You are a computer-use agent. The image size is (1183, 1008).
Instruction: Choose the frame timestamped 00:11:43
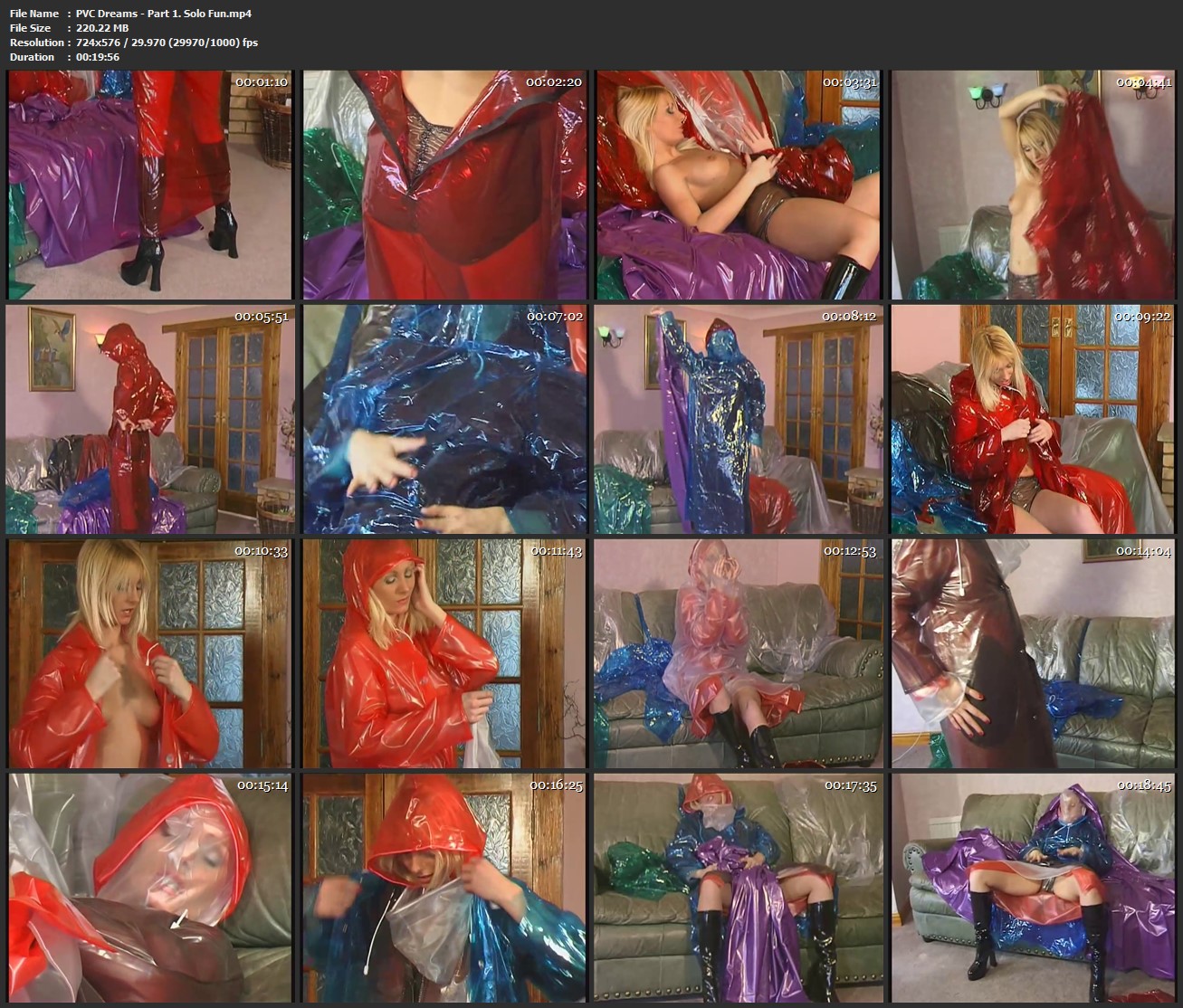point(444,654)
